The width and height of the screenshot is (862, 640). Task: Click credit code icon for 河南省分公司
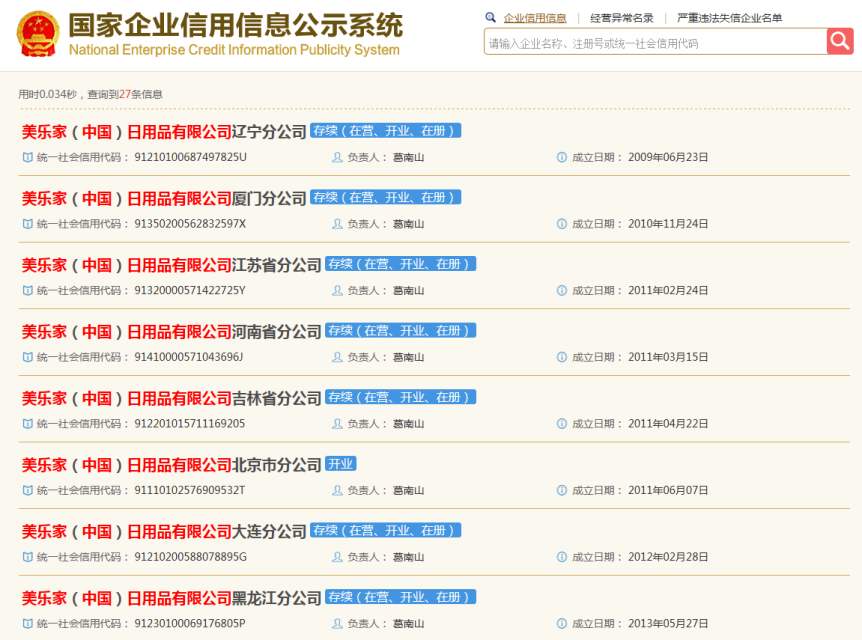(27, 357)
